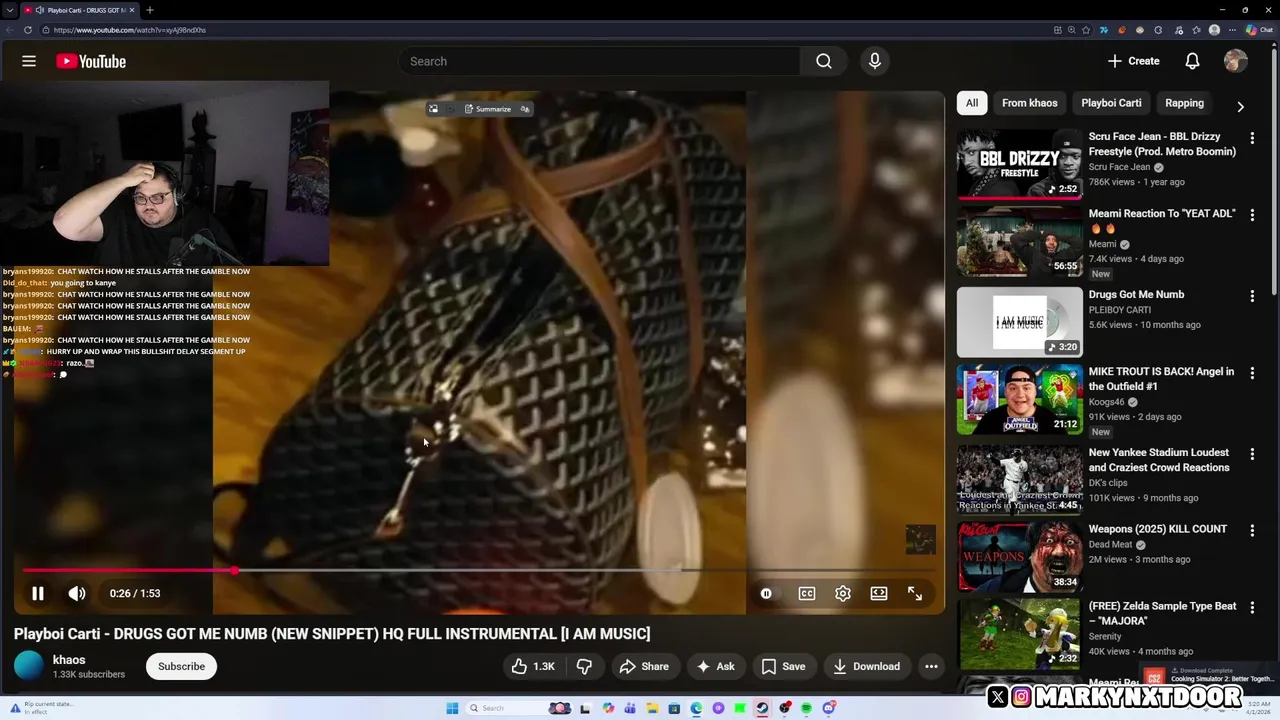The height and width of the screenshot is (720, 1280).
Task: Open player settings gear
Action: 843,593
